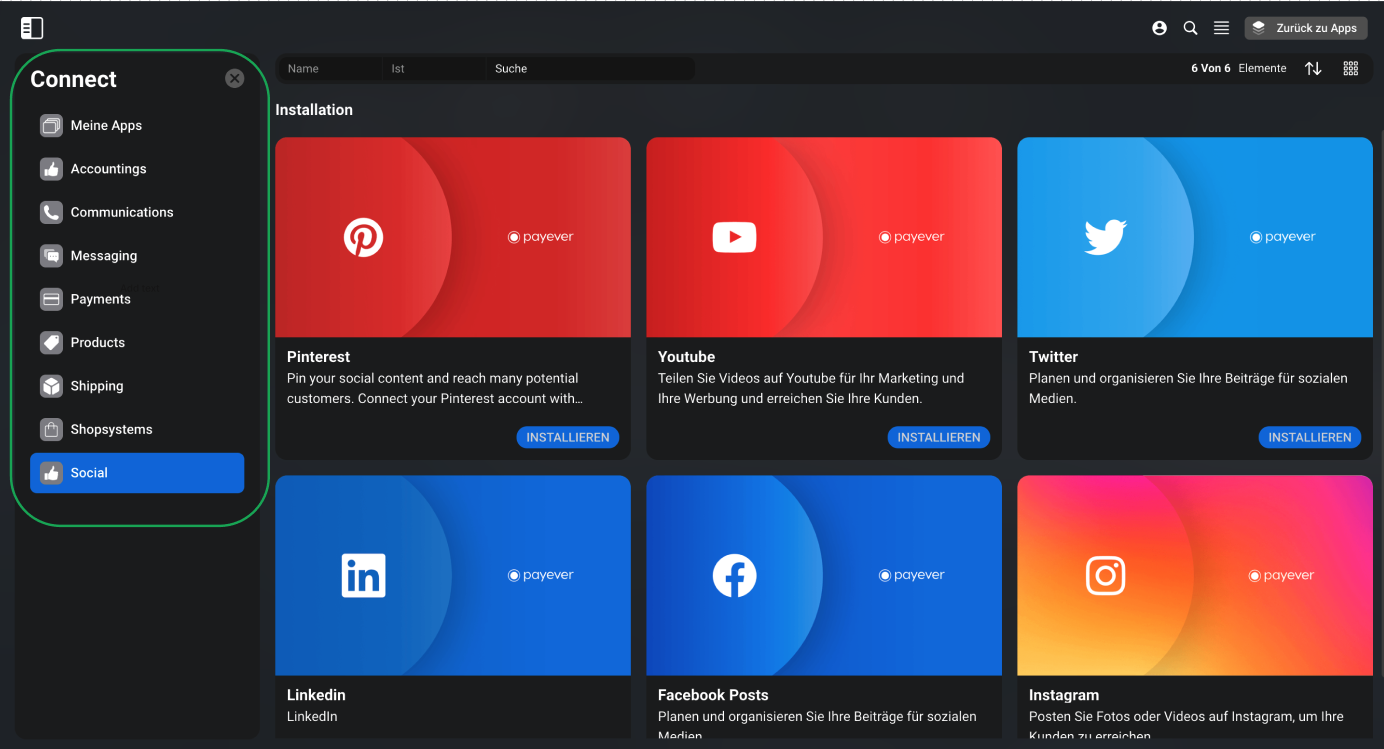Click the Connect sidebar heading

[x=73, y=79]
